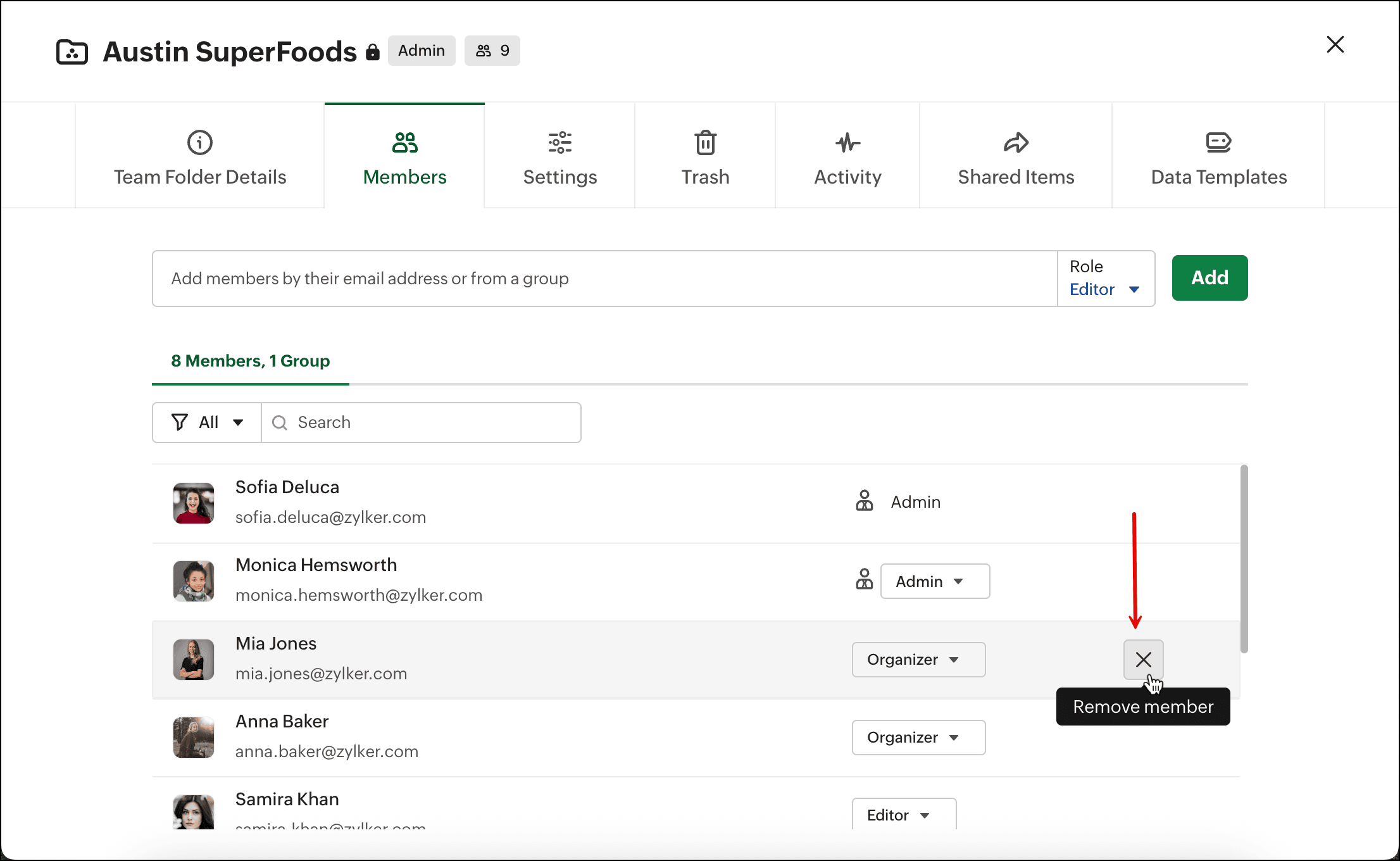Click Sofia Deluca's admin role icon
1400x861 pixels.
tap(864, 501)
